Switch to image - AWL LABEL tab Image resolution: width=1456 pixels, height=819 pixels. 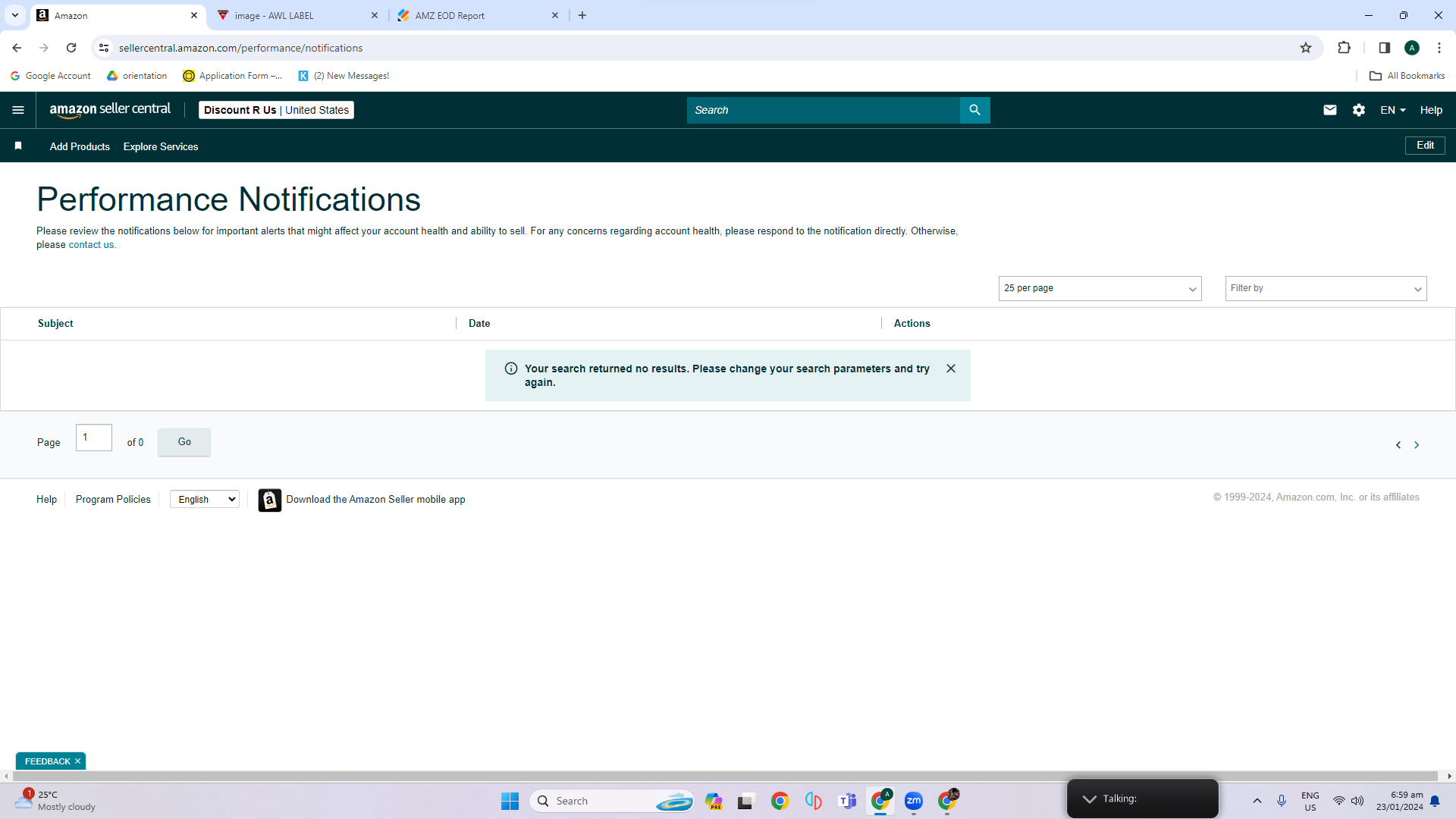click(297, 15)
